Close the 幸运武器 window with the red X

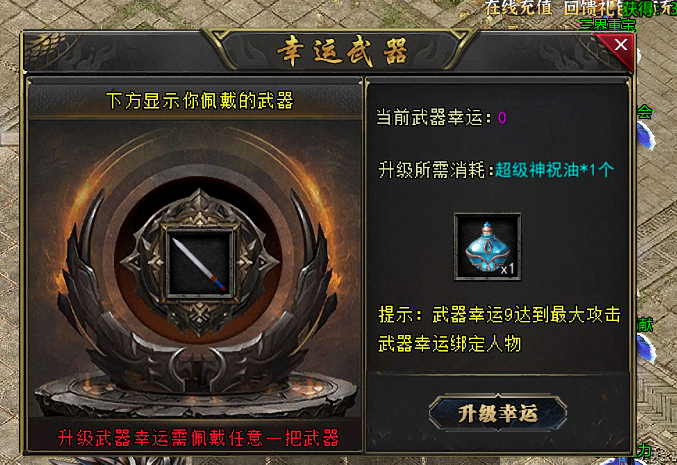coord(620,45)
